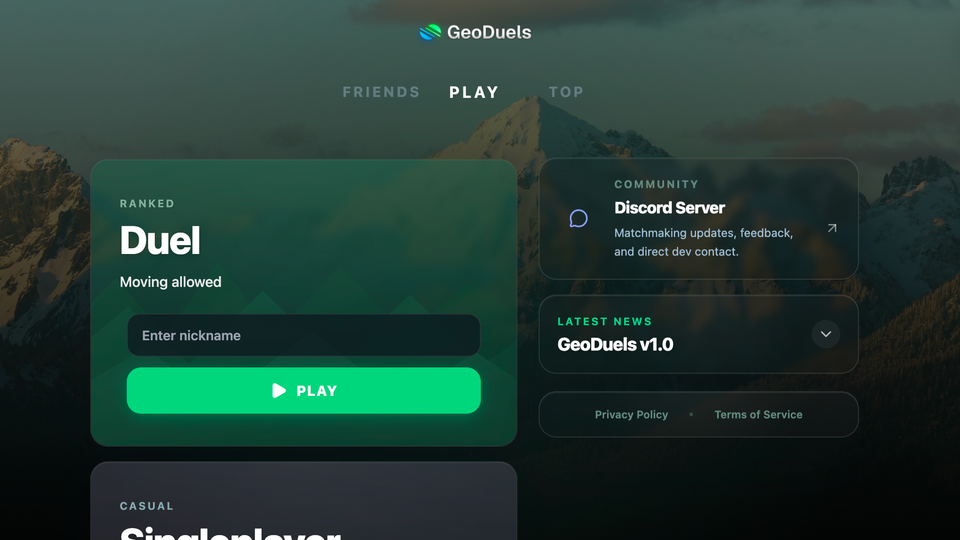
Task: Click the LATEST NEWS label
Action: pos(604,321)
